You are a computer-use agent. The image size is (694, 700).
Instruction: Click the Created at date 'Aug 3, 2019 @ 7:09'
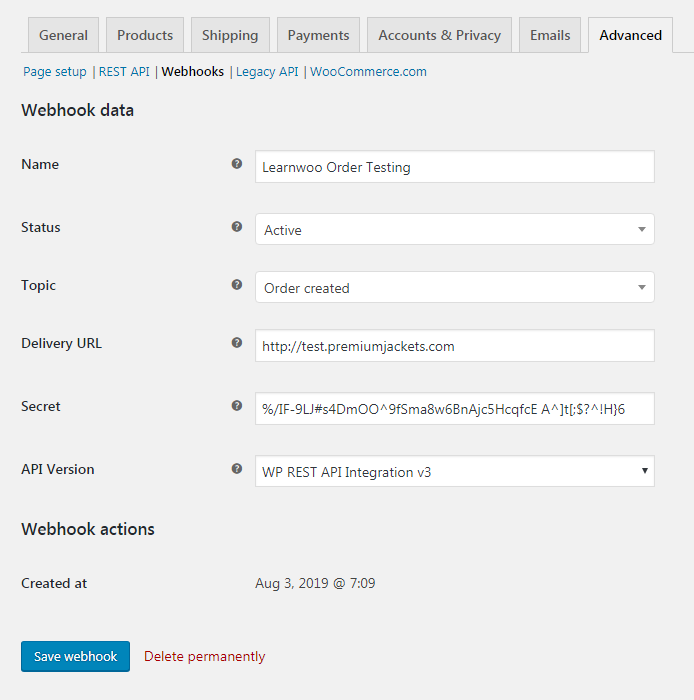point(315,583)
